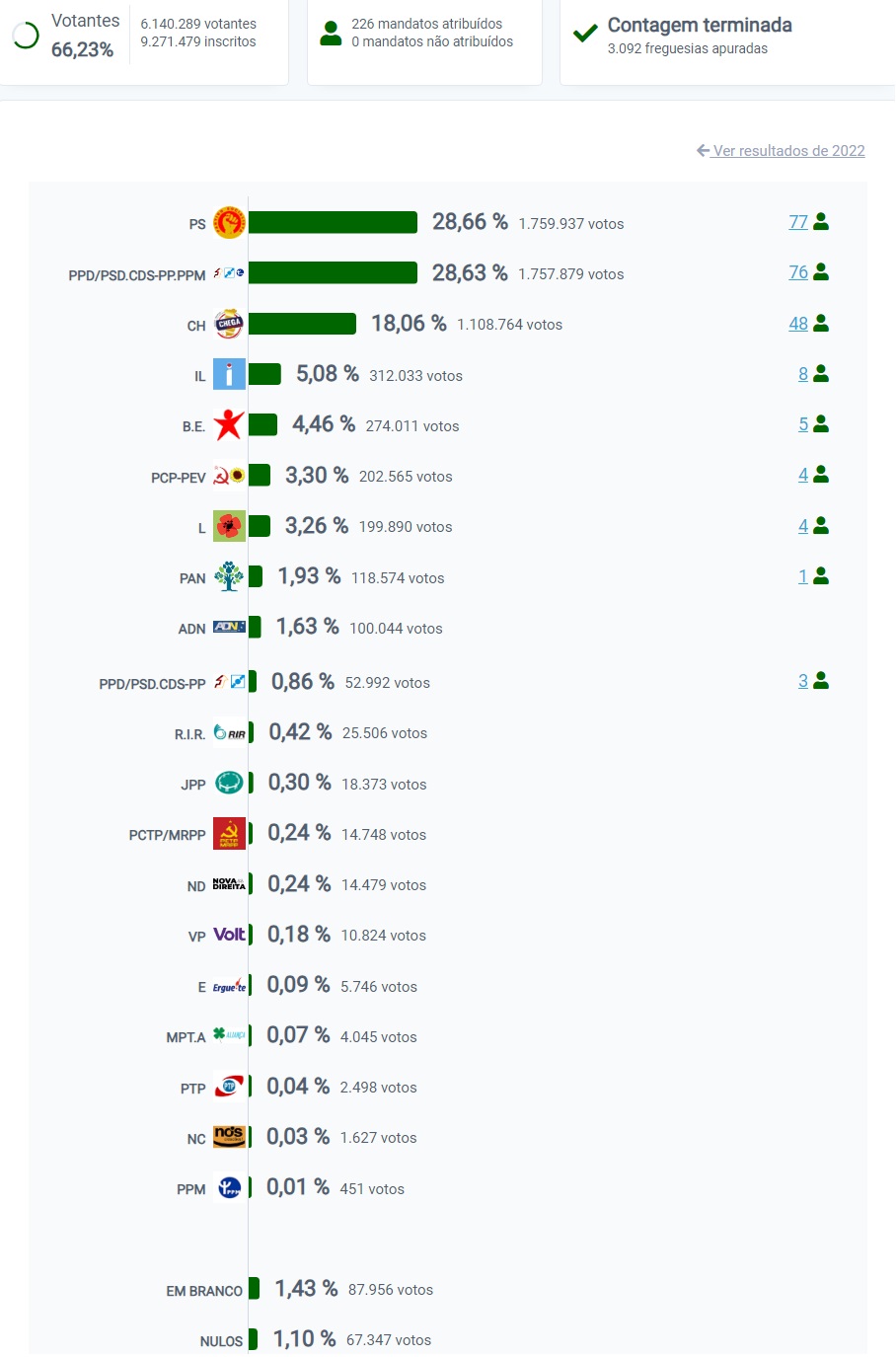The image size is (896, 1357).
Task: Click the IL blue party logo
Action: tap(229, 374)
